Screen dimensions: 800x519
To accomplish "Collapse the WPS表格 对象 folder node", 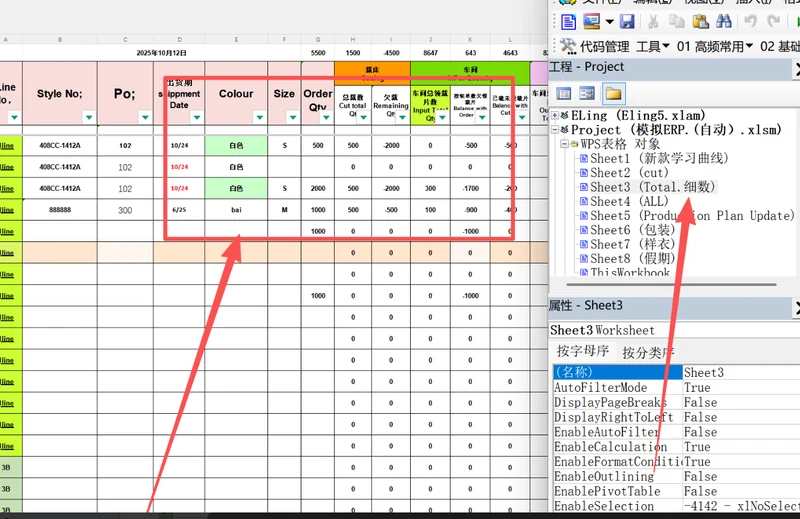I will [x=564, y=144].
